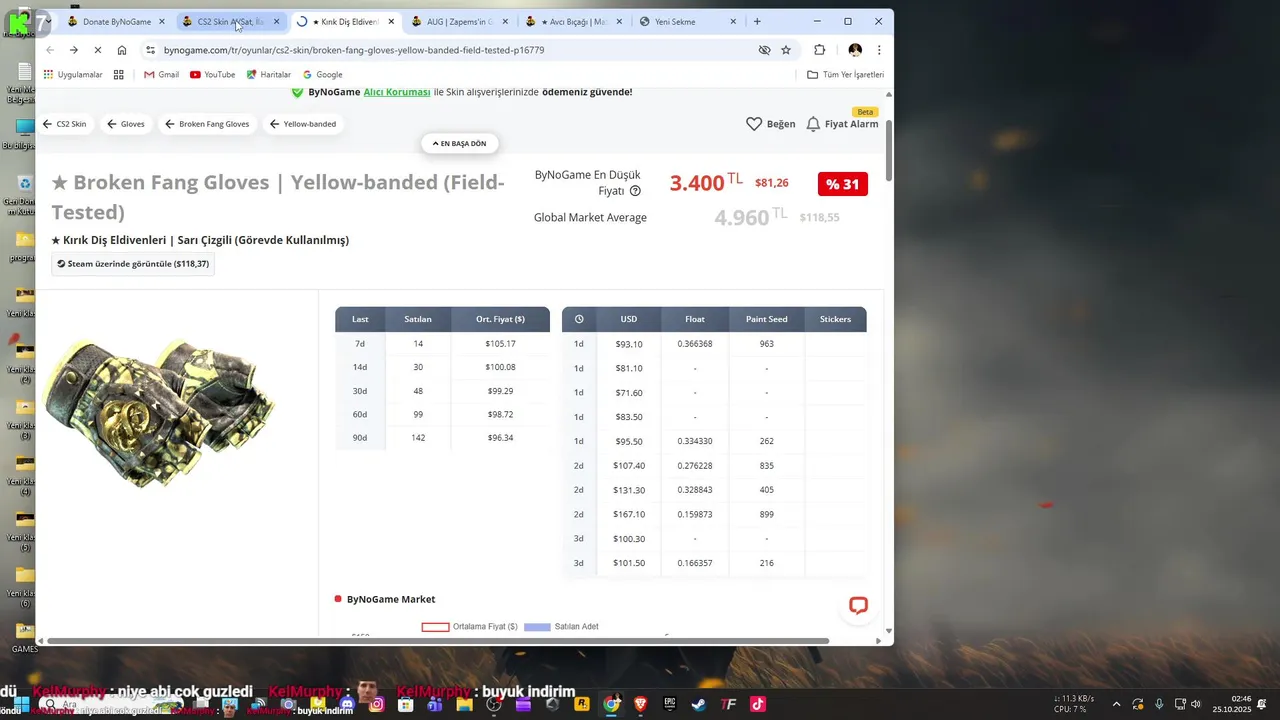Go back in the browser

pos(50,50)
